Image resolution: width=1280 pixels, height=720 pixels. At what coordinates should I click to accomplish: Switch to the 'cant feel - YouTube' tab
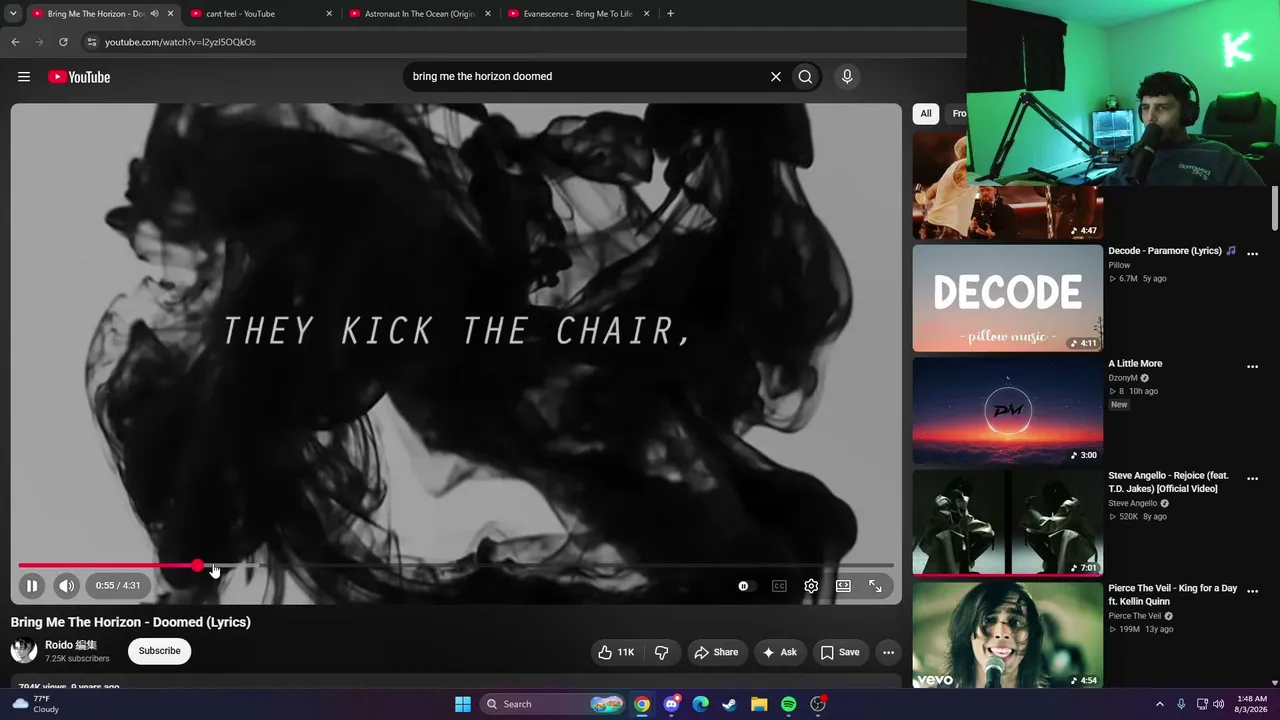[260, 14]
